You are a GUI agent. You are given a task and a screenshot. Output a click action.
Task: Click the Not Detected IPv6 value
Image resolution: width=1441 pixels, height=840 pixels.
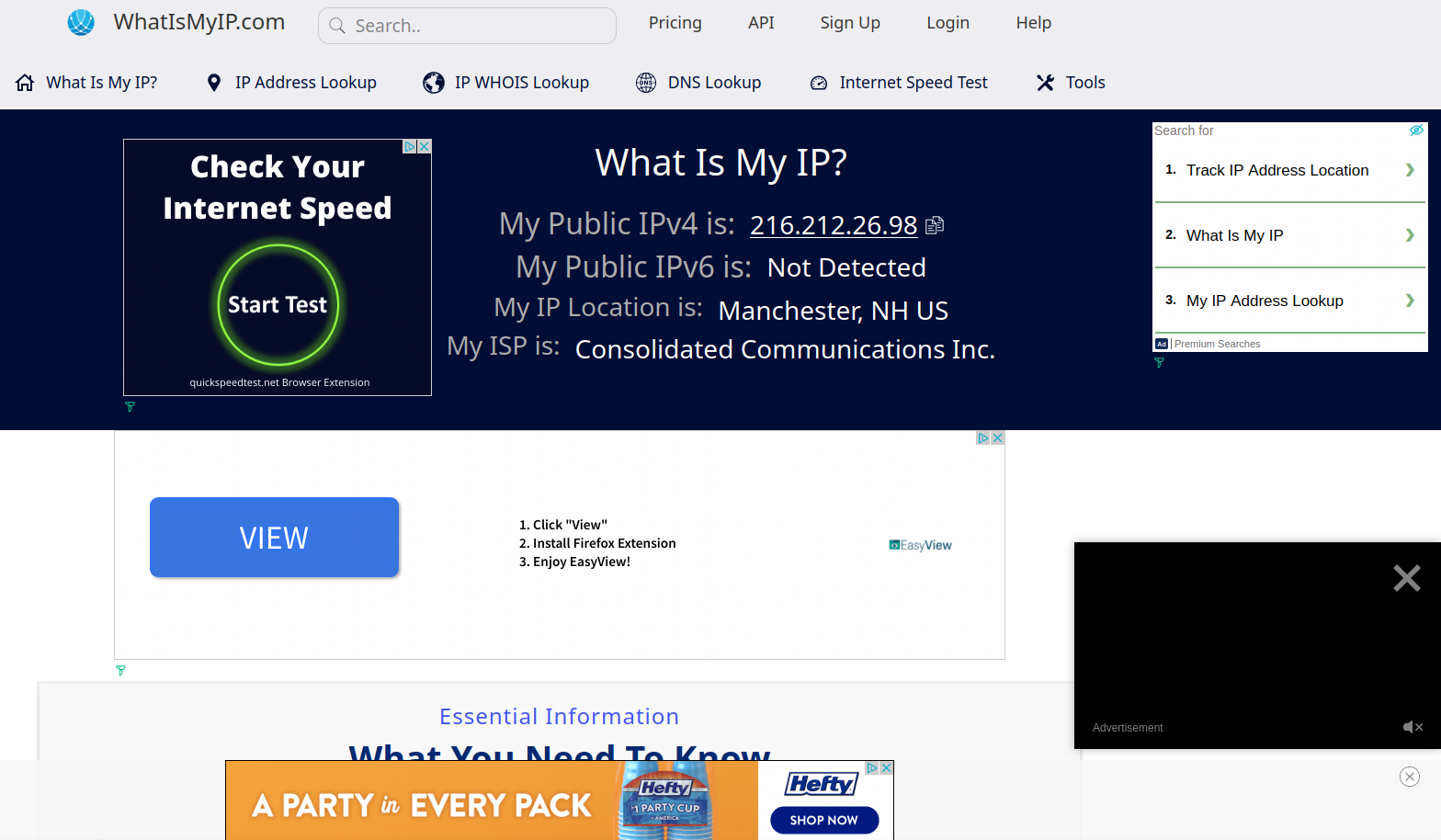coord(846,267)
